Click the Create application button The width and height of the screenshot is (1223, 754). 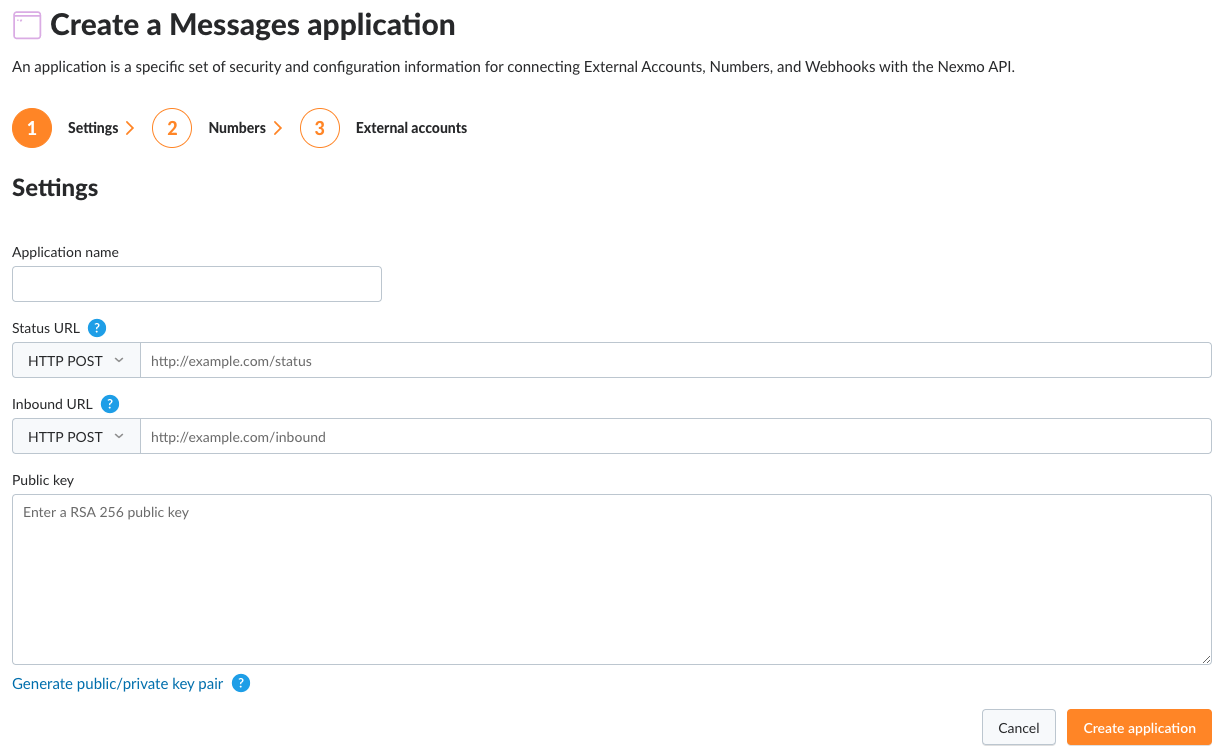pos(1139,728)
